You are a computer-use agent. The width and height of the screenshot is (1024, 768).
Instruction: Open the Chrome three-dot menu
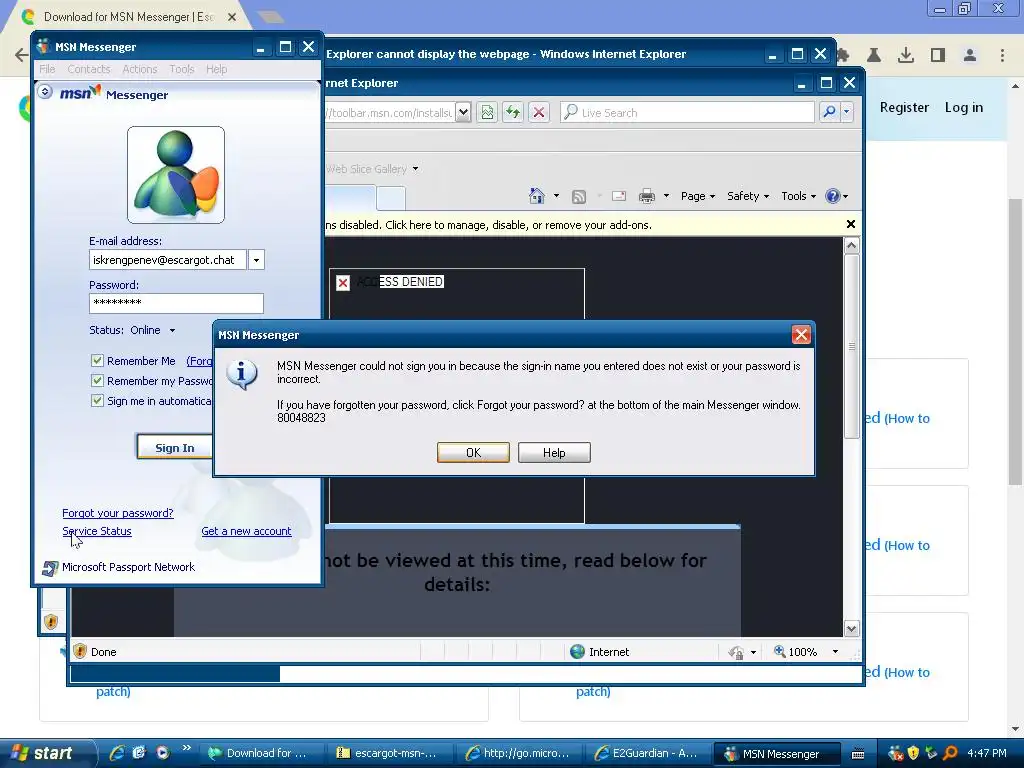coord(1002,56)
